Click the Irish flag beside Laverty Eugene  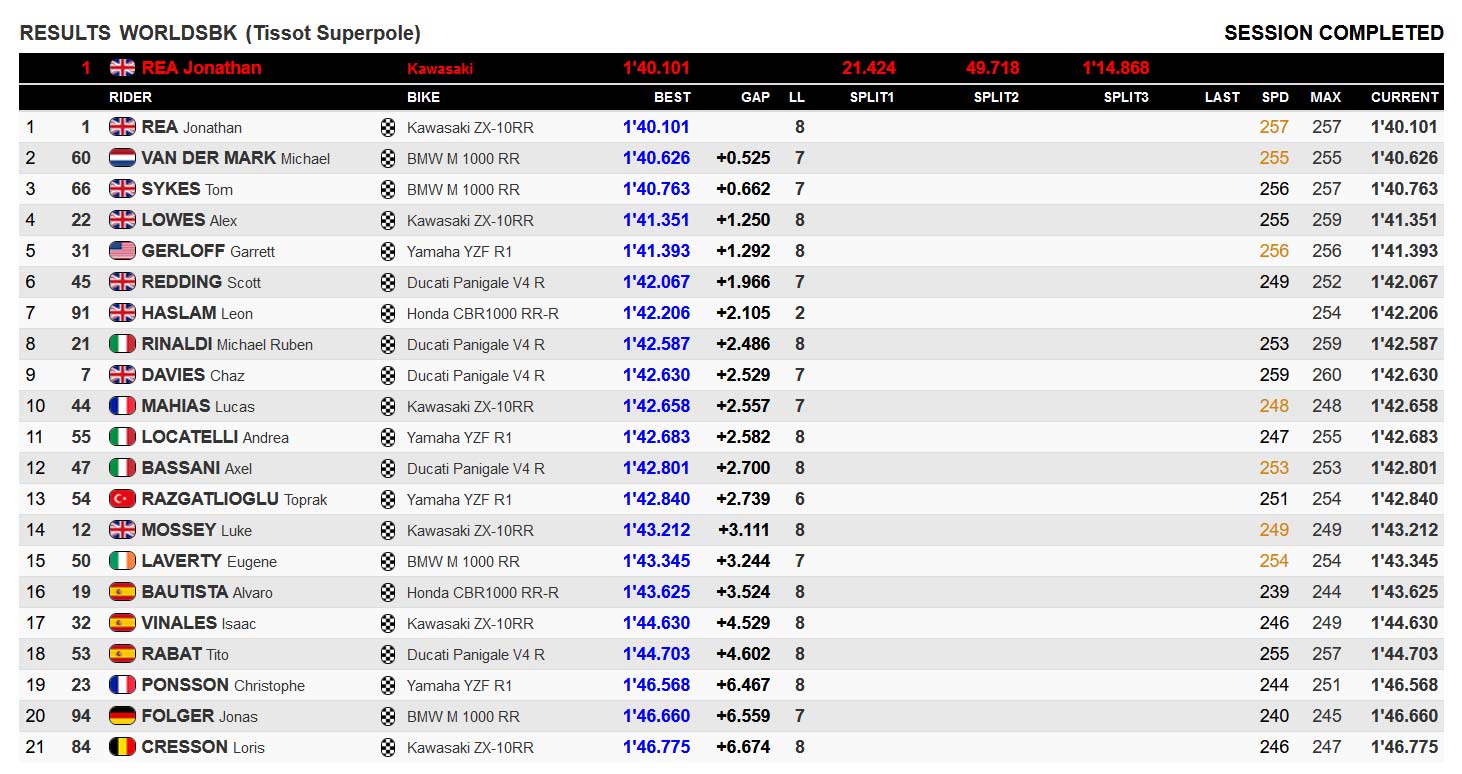point(122,561)
